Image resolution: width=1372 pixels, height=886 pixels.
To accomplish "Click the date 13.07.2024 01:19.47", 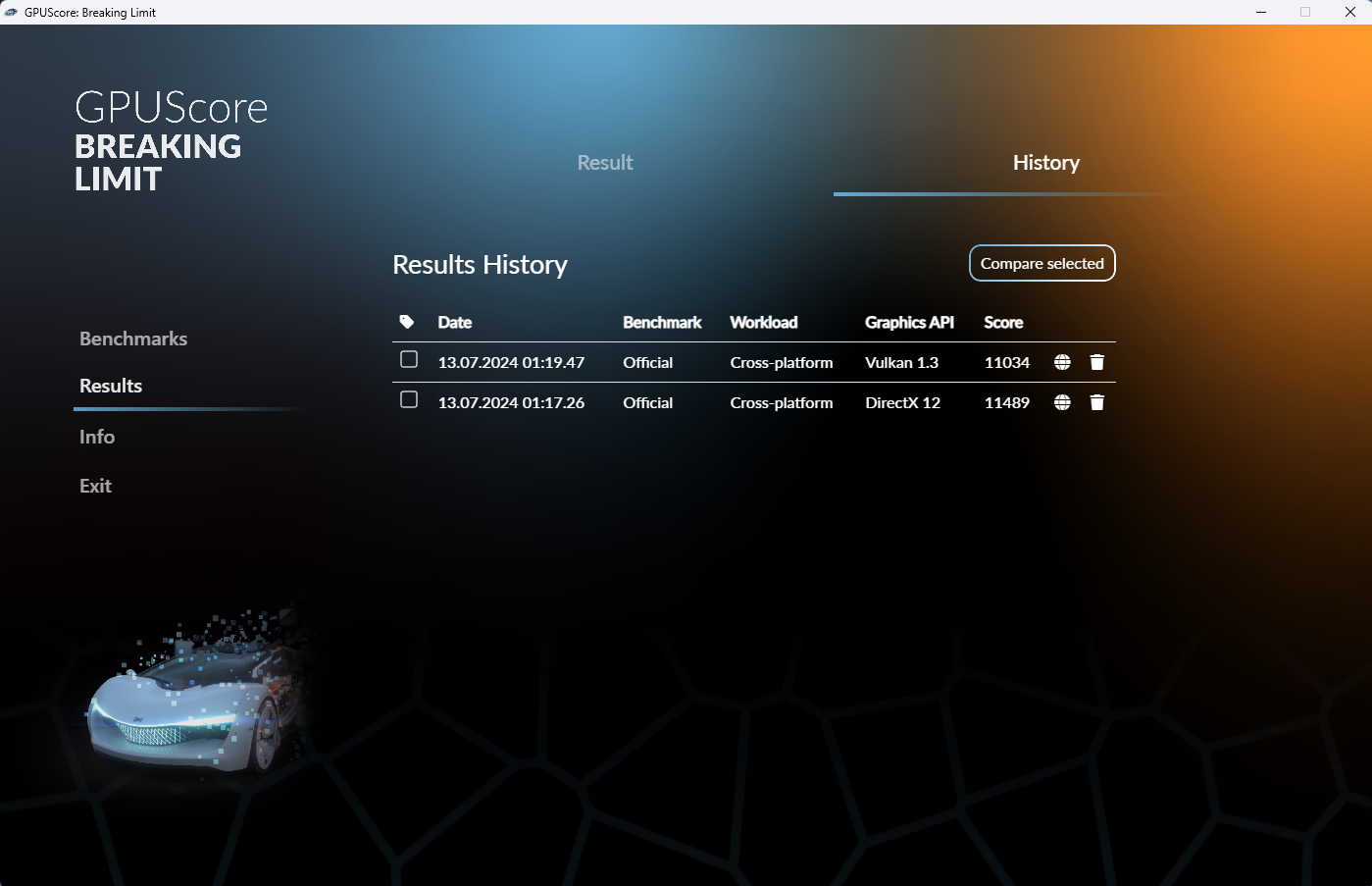I will coord(511,362).
